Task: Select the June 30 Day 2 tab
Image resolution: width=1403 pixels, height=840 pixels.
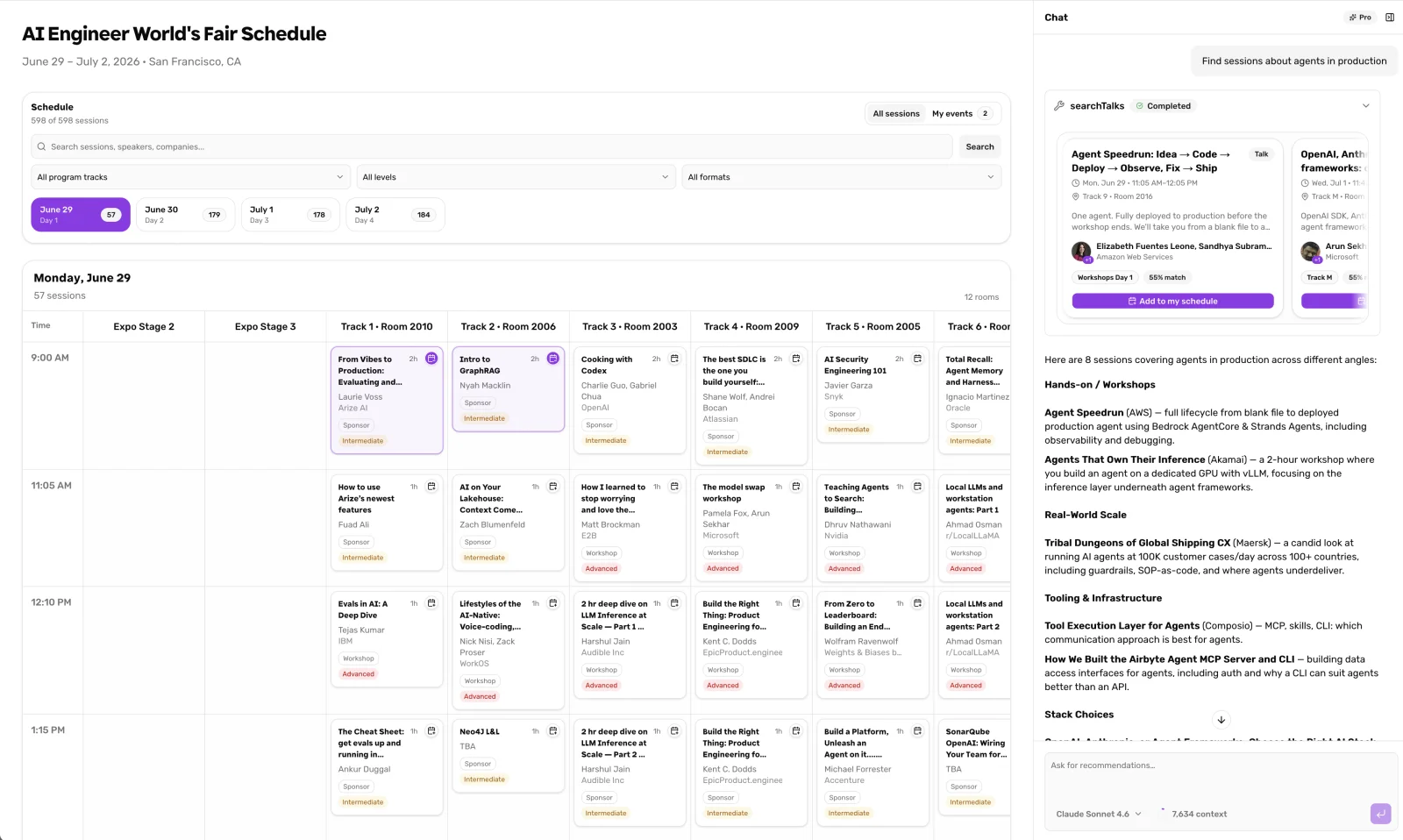Action: click(x=185, y=215)
